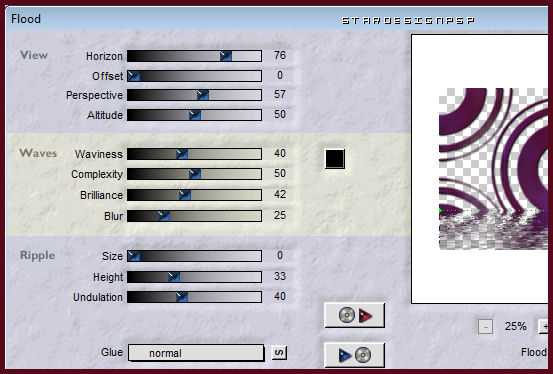Click the Complexity slider track

click(x=194, y=174)
